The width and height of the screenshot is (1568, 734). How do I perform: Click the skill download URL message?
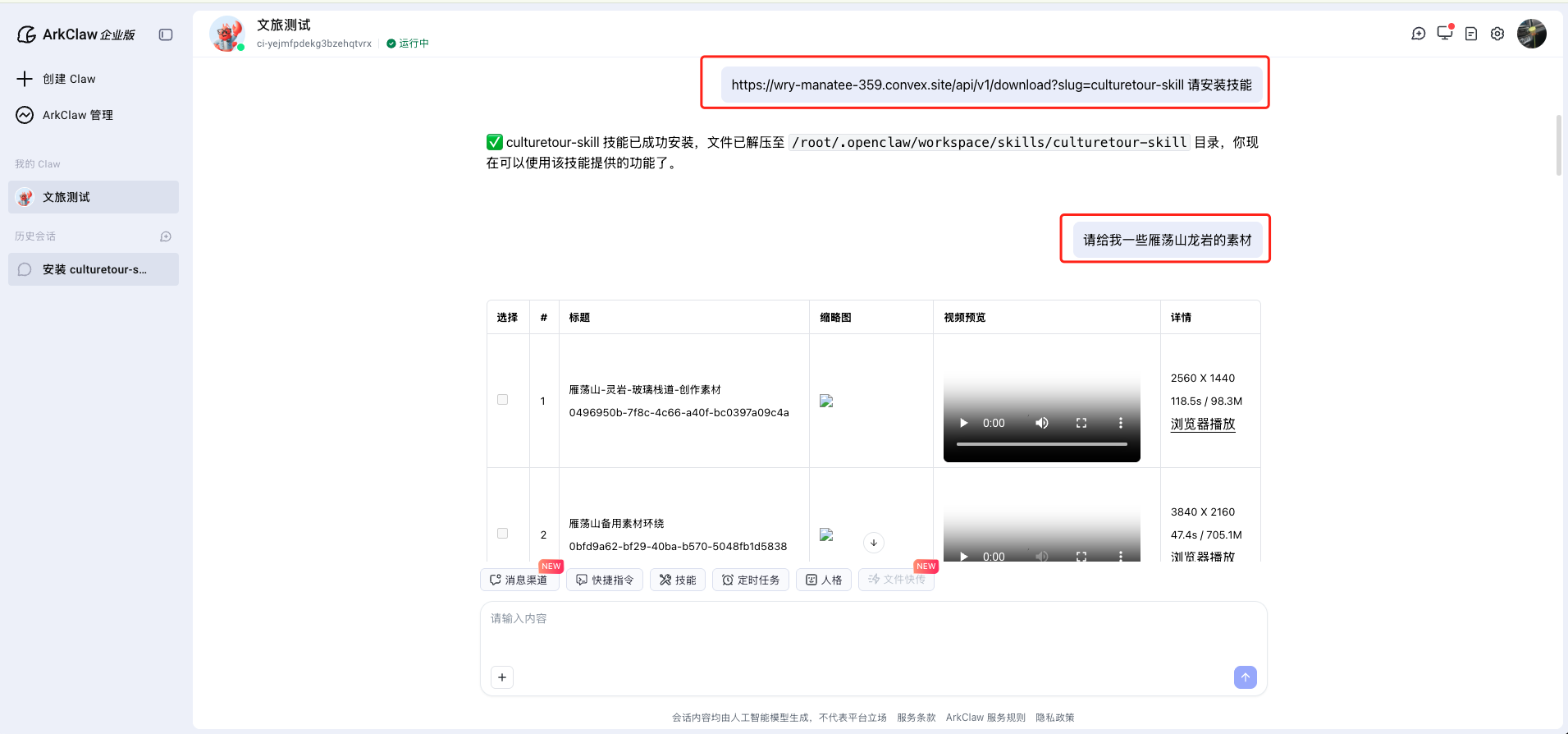(x=991, y=85)
